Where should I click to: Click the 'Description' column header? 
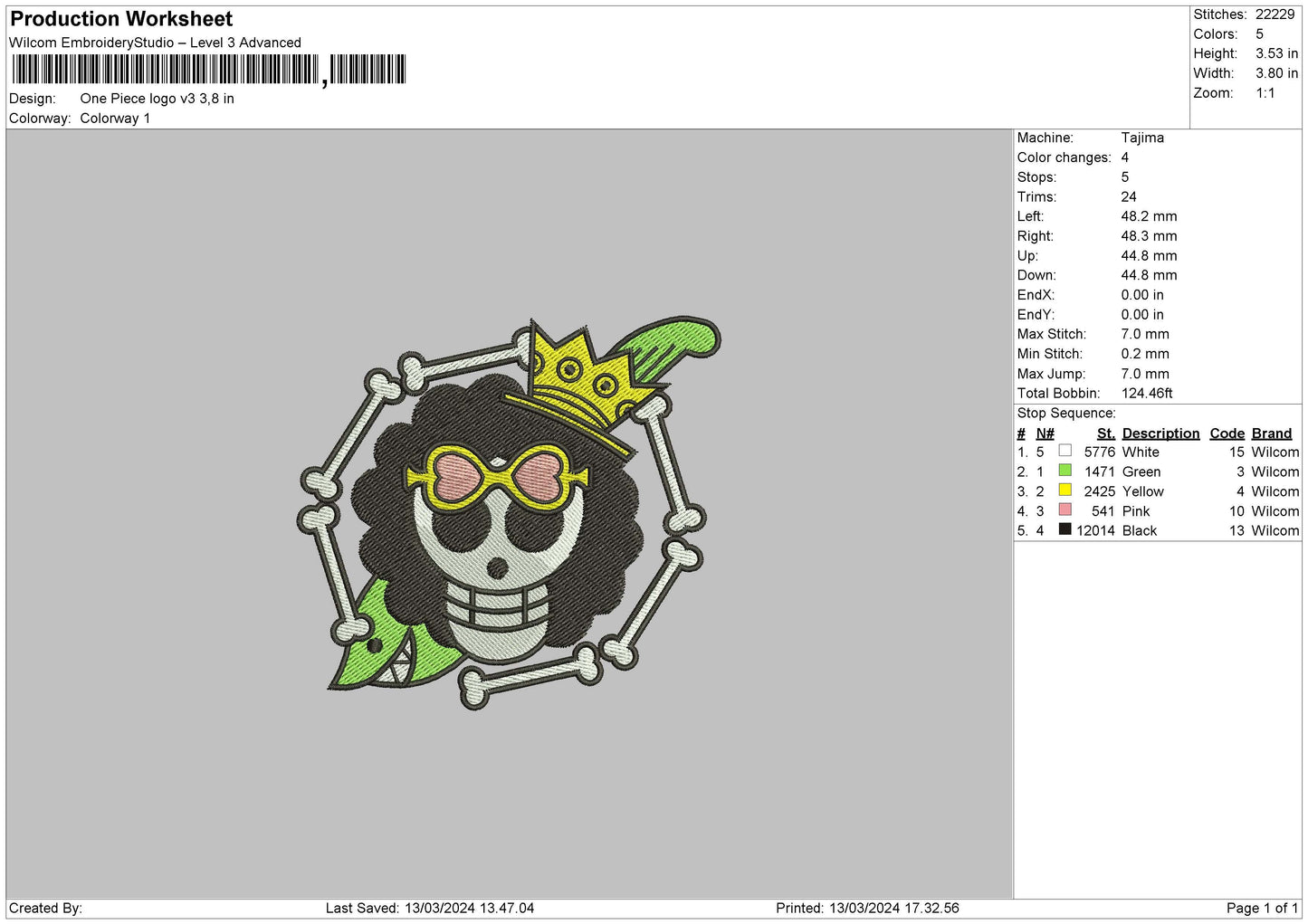point(1160,433)
